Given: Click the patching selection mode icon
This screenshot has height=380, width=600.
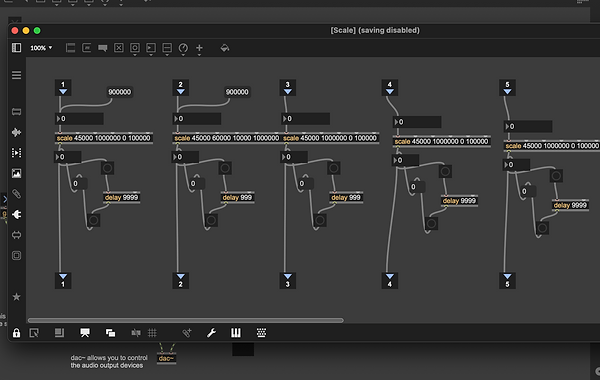Looking at the screenshot, I should [34, 333].
